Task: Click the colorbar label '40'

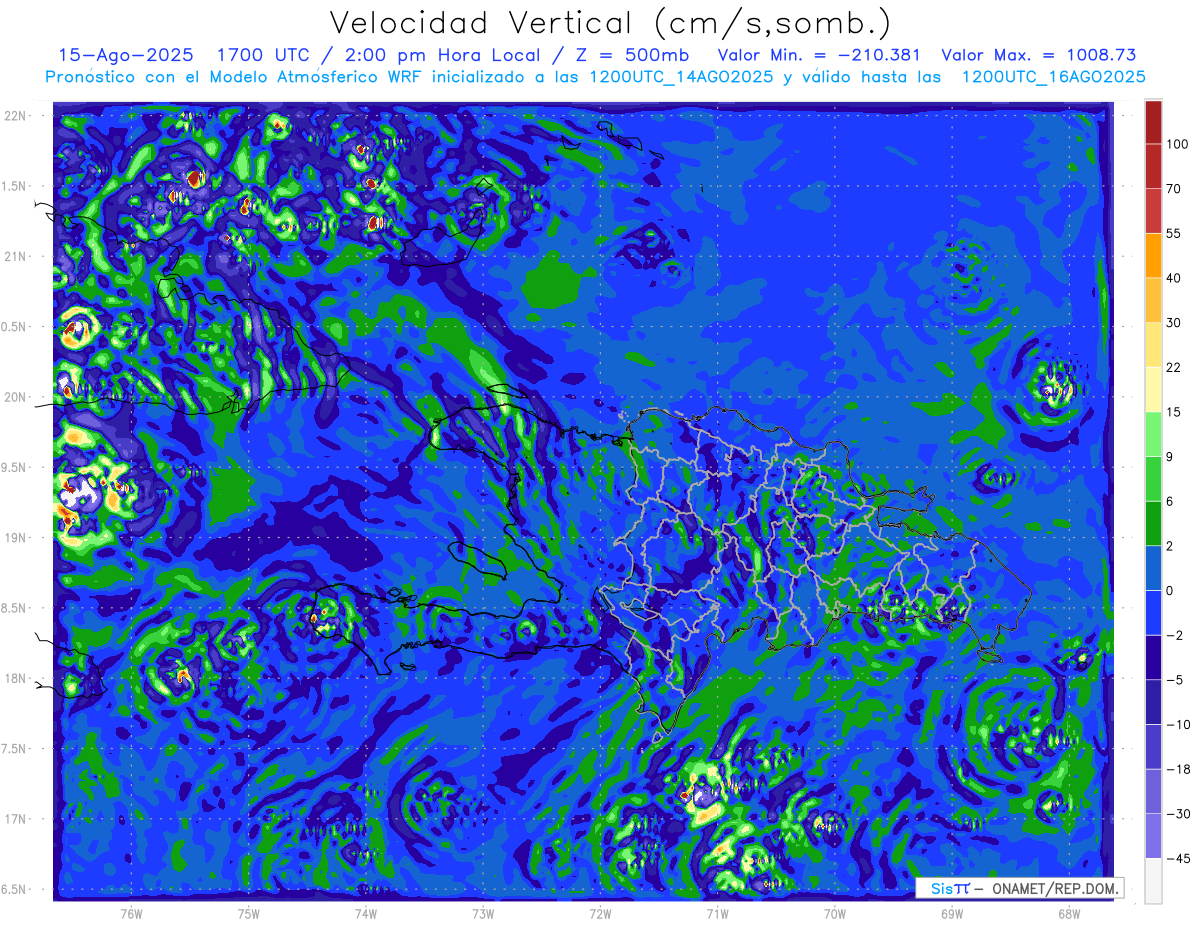Action: click(x=1174, y=278)
